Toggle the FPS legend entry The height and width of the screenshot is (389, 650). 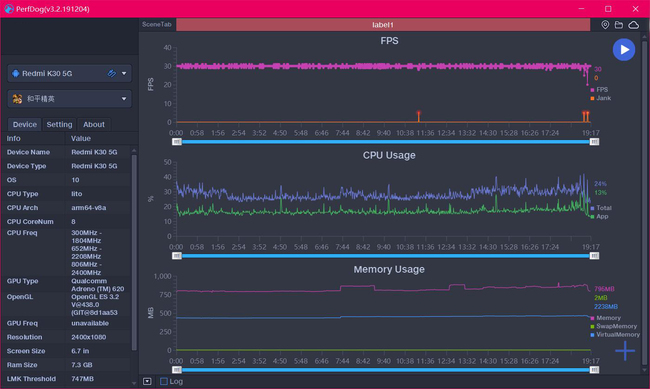point(599,90)
